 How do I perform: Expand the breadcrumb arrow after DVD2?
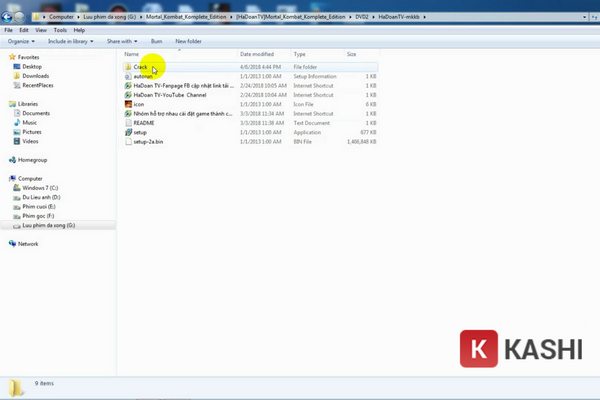[x=373, y=17]
